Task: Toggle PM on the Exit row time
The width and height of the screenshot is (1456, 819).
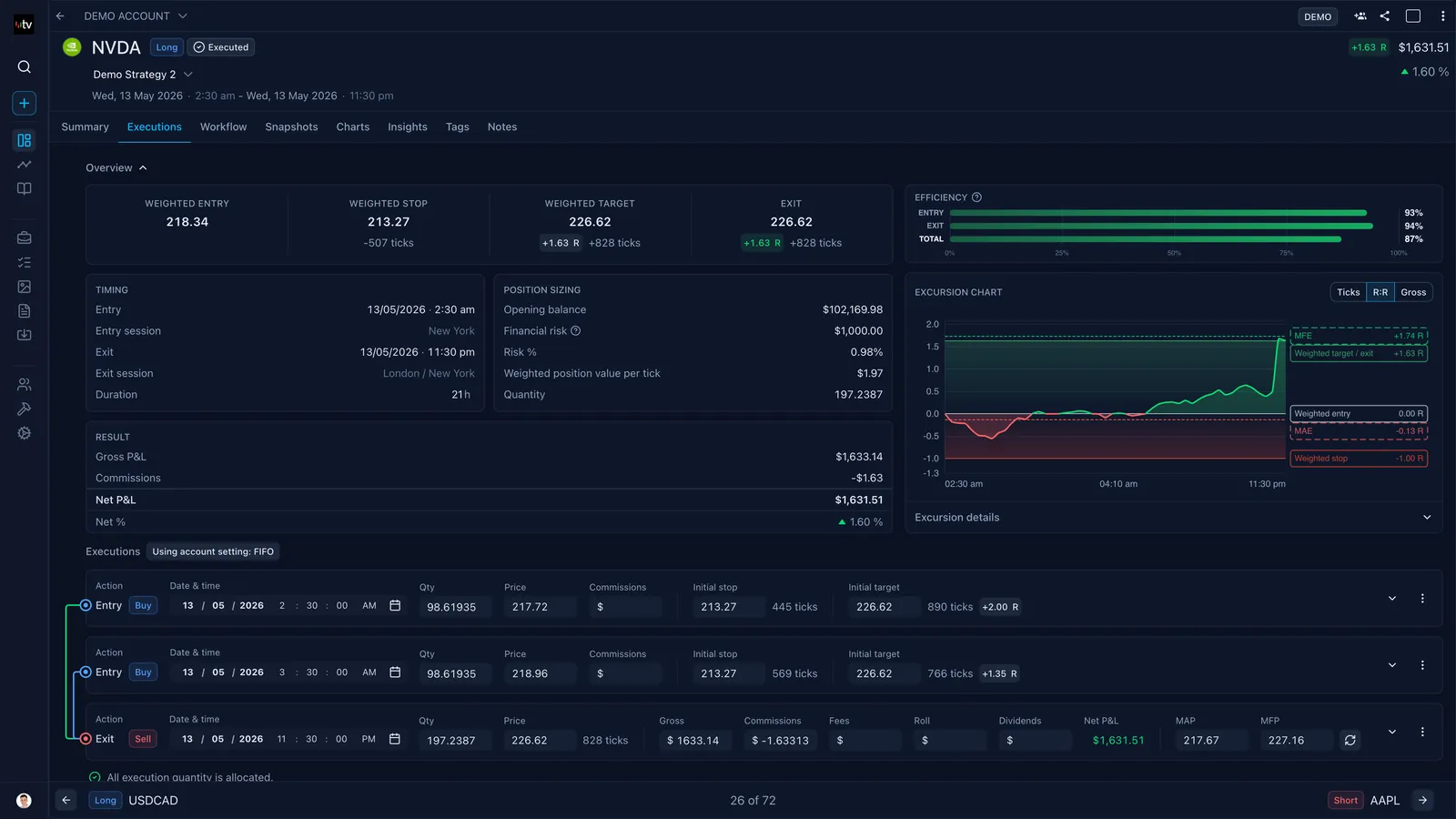Action: [369, 739]
